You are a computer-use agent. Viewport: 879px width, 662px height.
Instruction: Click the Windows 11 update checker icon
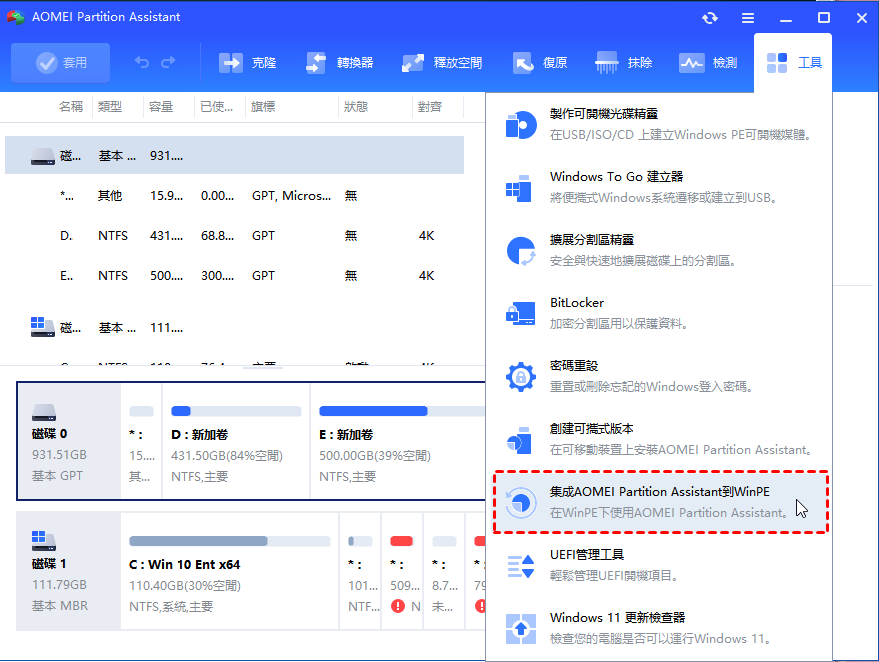[x=521, y=629]
